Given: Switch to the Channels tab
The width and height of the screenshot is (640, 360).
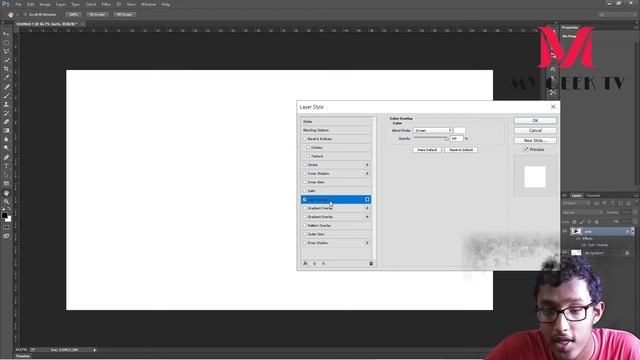Looking at the screenshot, I should [x=593, y=196].
